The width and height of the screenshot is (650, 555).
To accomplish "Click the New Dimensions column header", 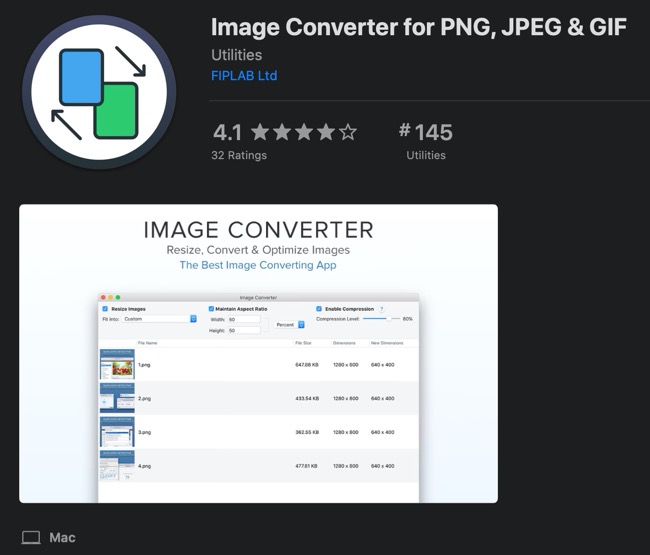I will point(387,343).
